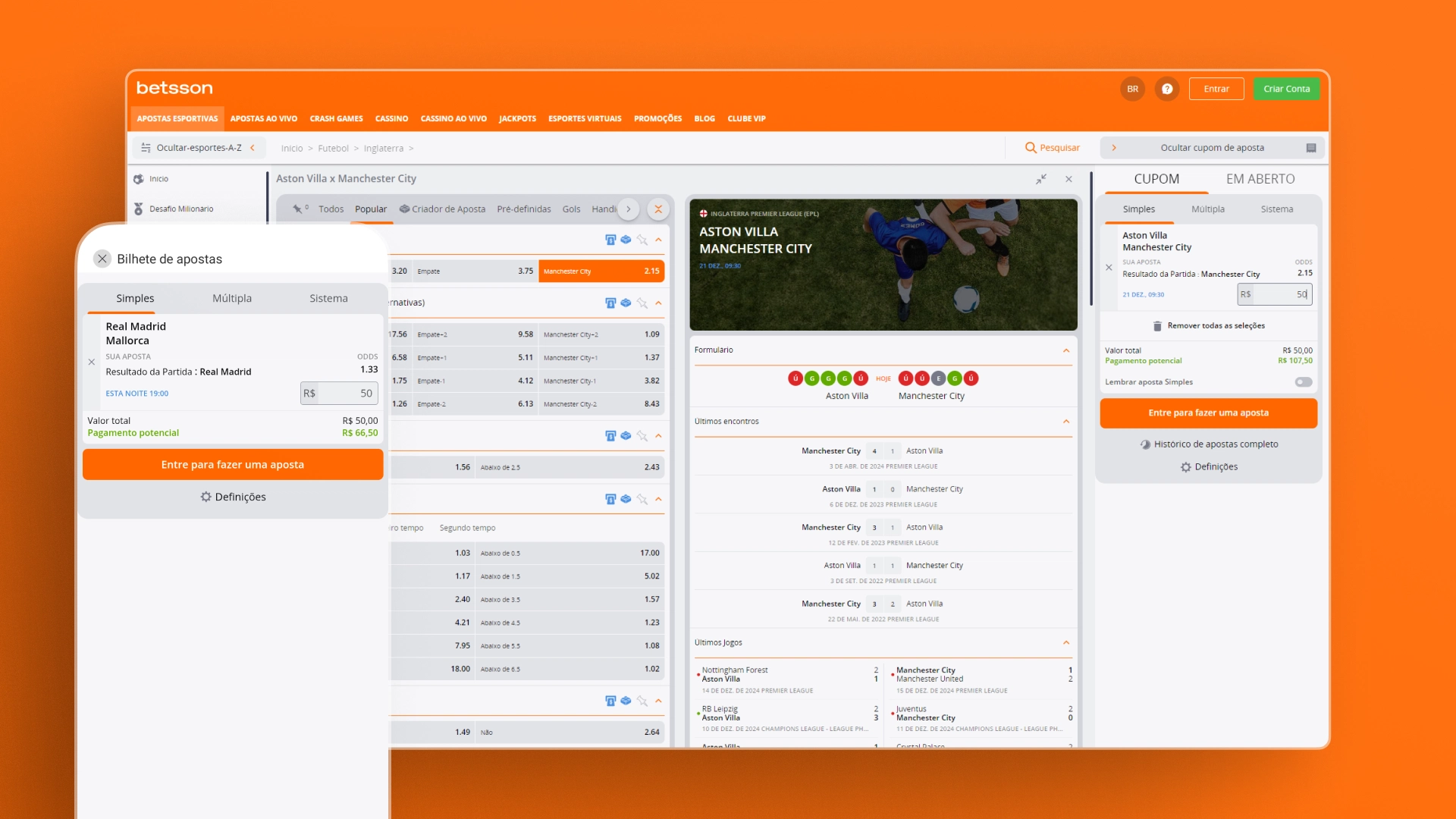Collapse the market above Abaixo de 2.5 row
Screen dimensions: 1456x819
click(x=658, y=436)
